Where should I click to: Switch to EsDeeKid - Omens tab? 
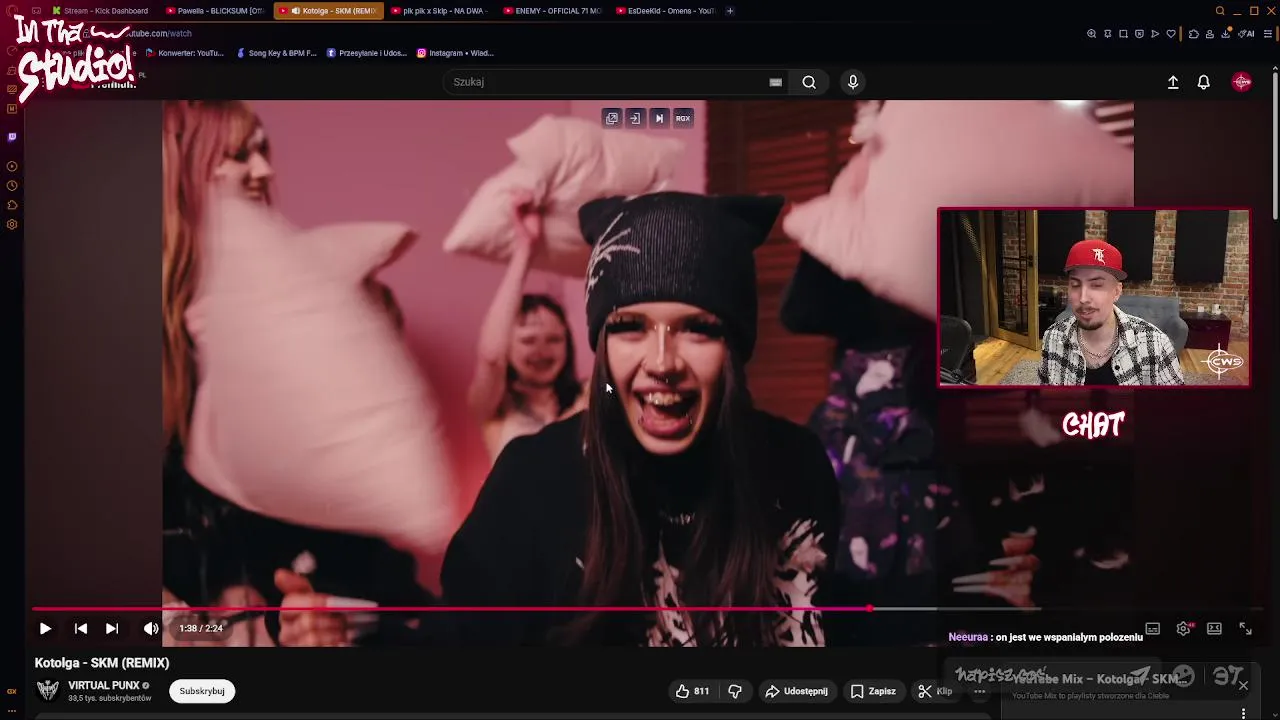point(666,11)
